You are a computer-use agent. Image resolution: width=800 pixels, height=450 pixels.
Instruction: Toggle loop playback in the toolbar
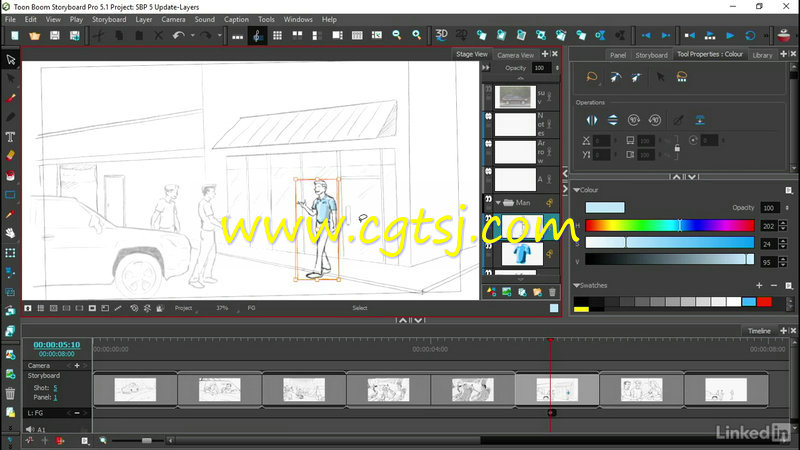pyautogui.click(x=750, y=35)
